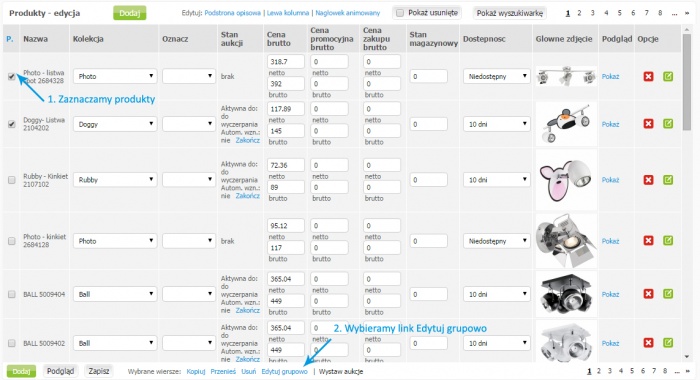Delete the Photo - listwa spot product with red X
This screenshot has width=700, height=380.
click(648, 76)
